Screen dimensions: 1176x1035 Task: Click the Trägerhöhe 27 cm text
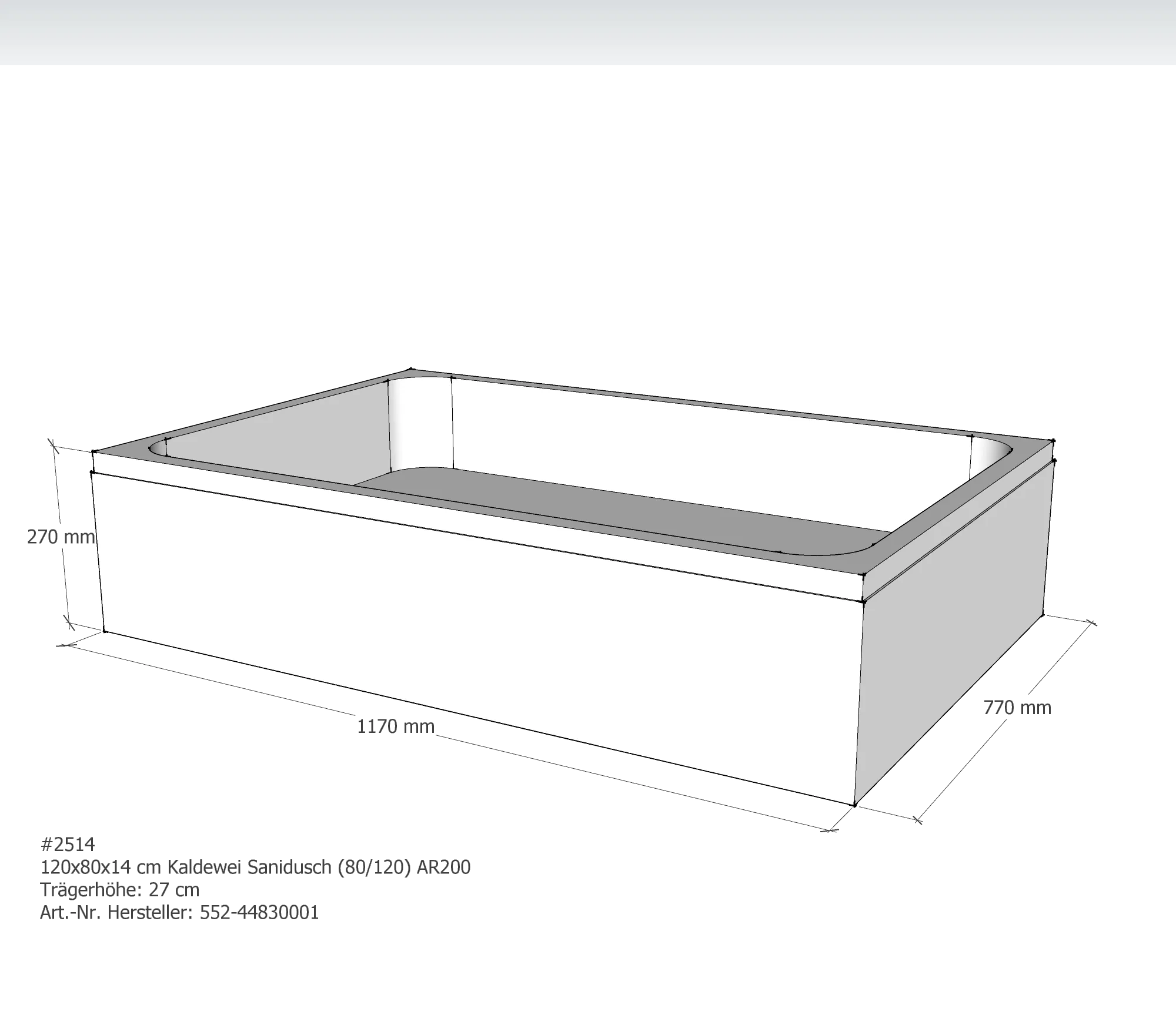(121, 890)
